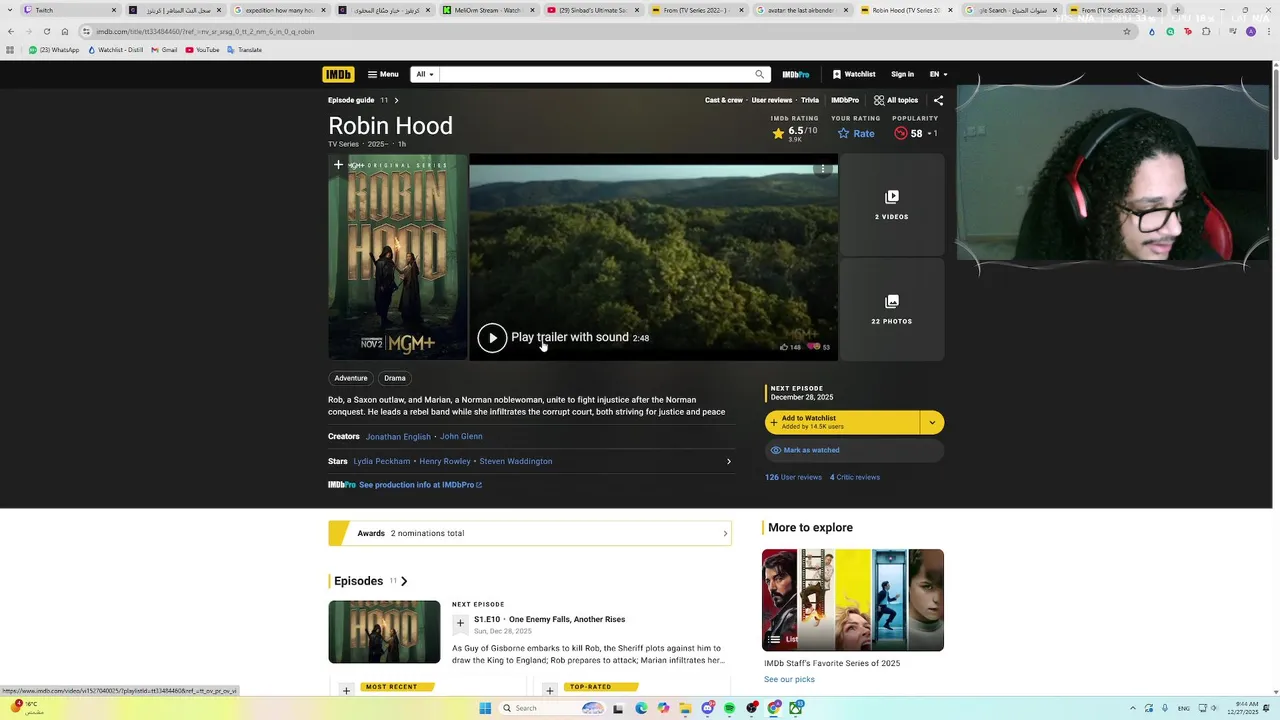1280x720 pixels.
Task: Expand the Stars row chevron
Action: click(x=728, y=461)
